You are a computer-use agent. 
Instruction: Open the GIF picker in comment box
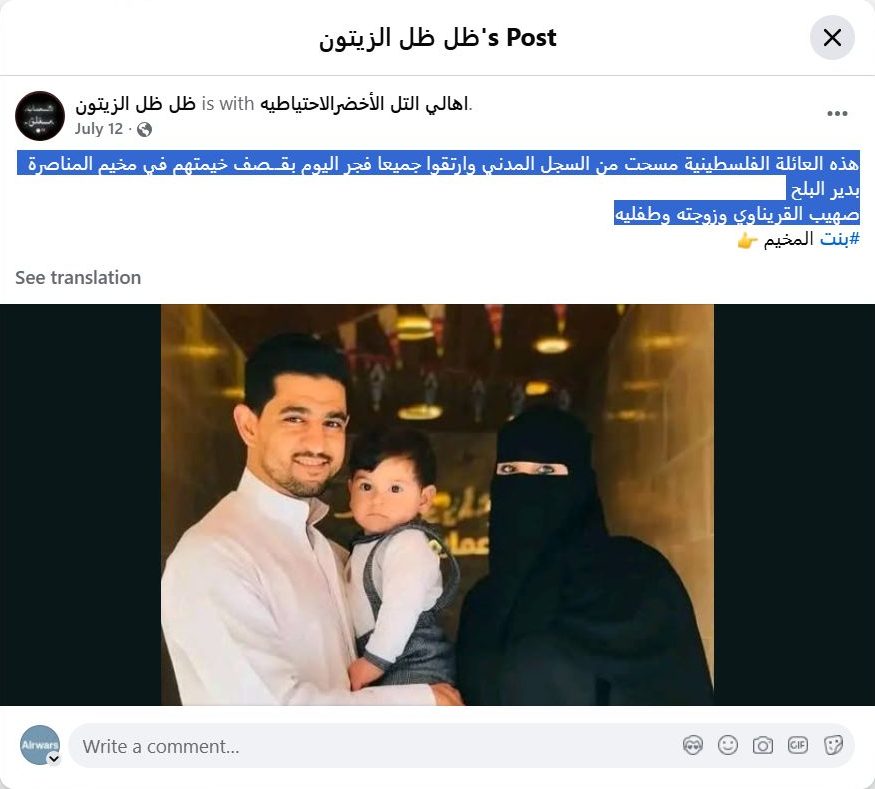coord(797,745)
